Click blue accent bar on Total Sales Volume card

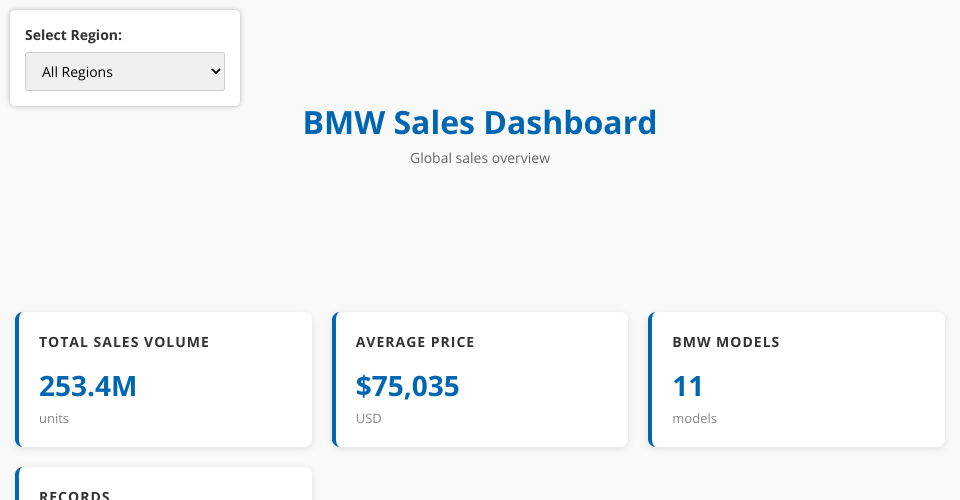17,379
